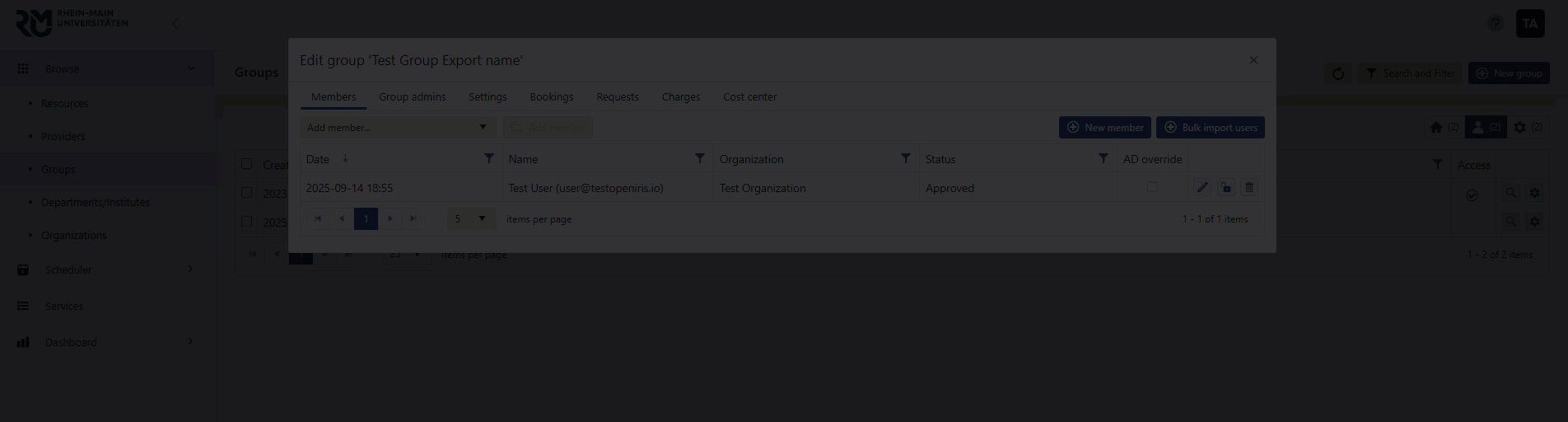The width and height of the screenshot is (1568, 422).
Task: Click the lock icon for Test User
Action: [x=1226, y=188]
